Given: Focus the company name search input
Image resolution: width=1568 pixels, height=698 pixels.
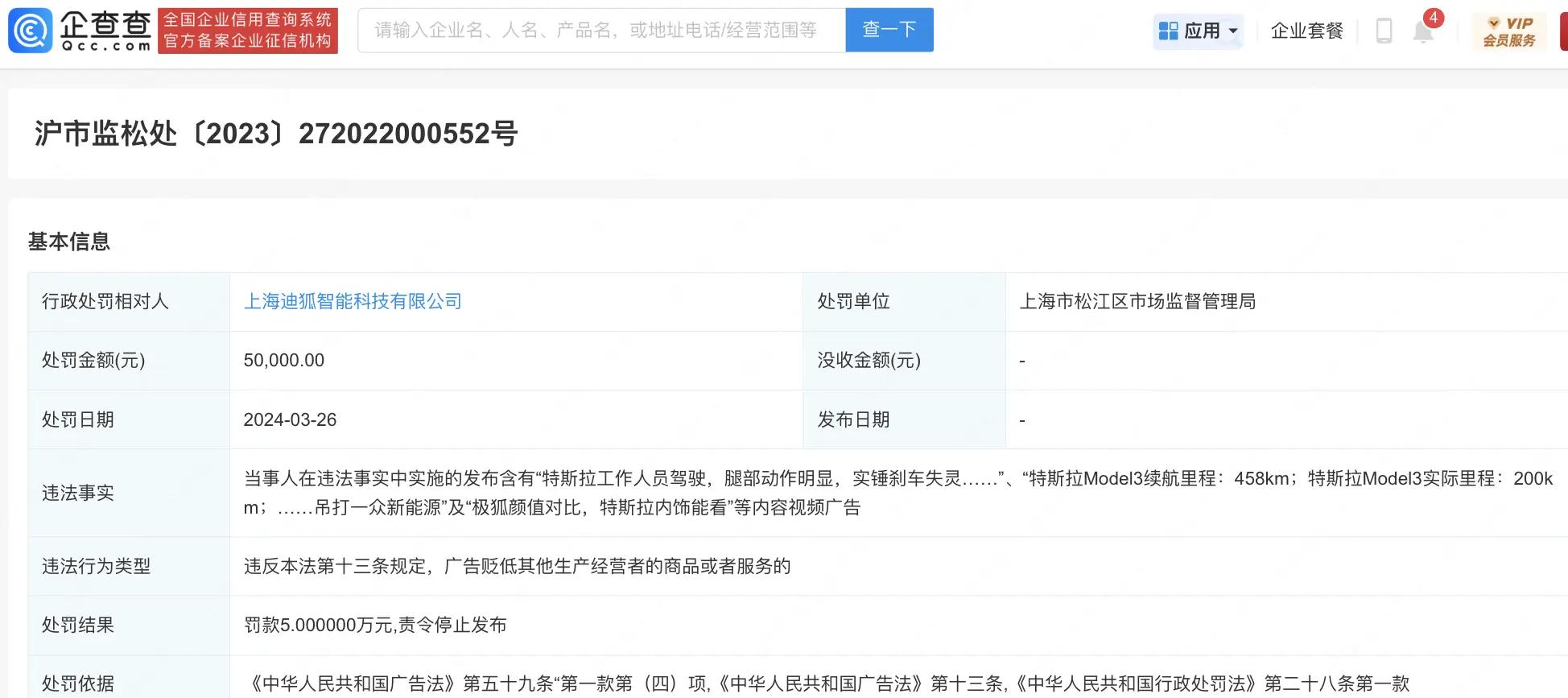Looking at the screenshot, I should pyautogui.click(x=601, y=30).
